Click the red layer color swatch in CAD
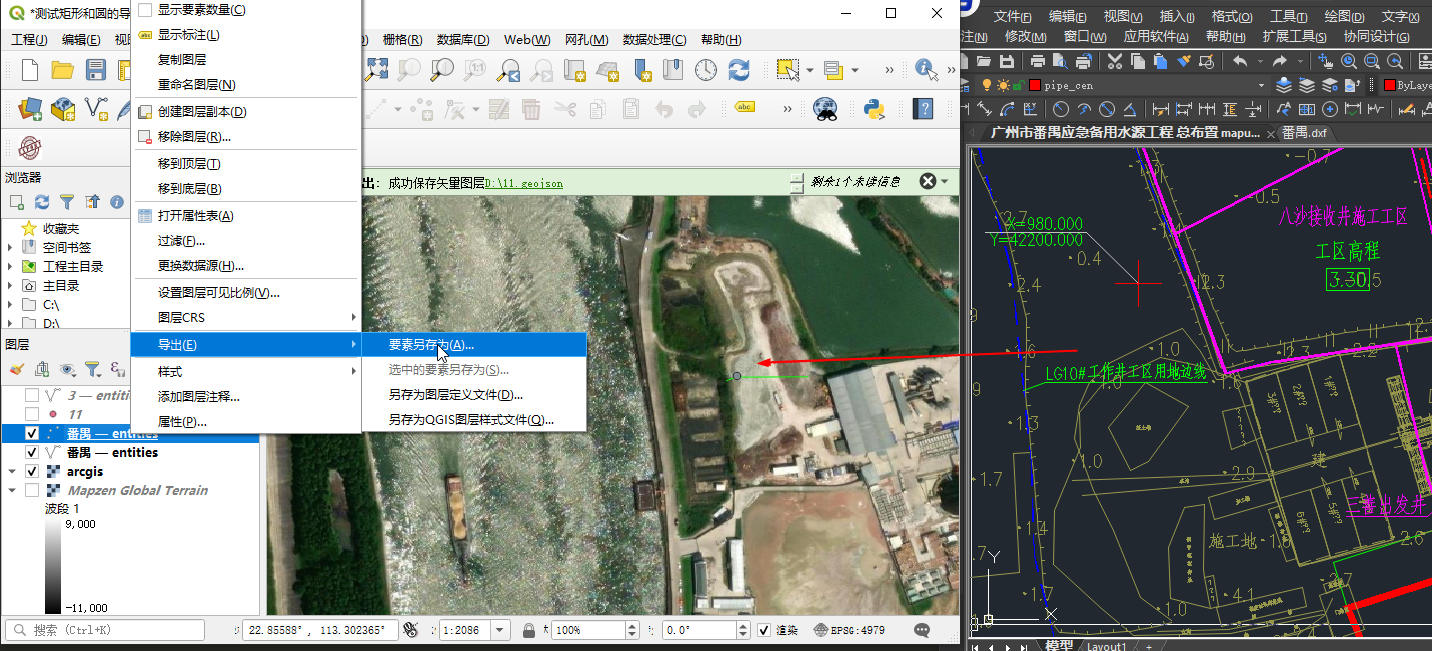Screen dimensions: 1432x651 click(x=1034, y=86)
